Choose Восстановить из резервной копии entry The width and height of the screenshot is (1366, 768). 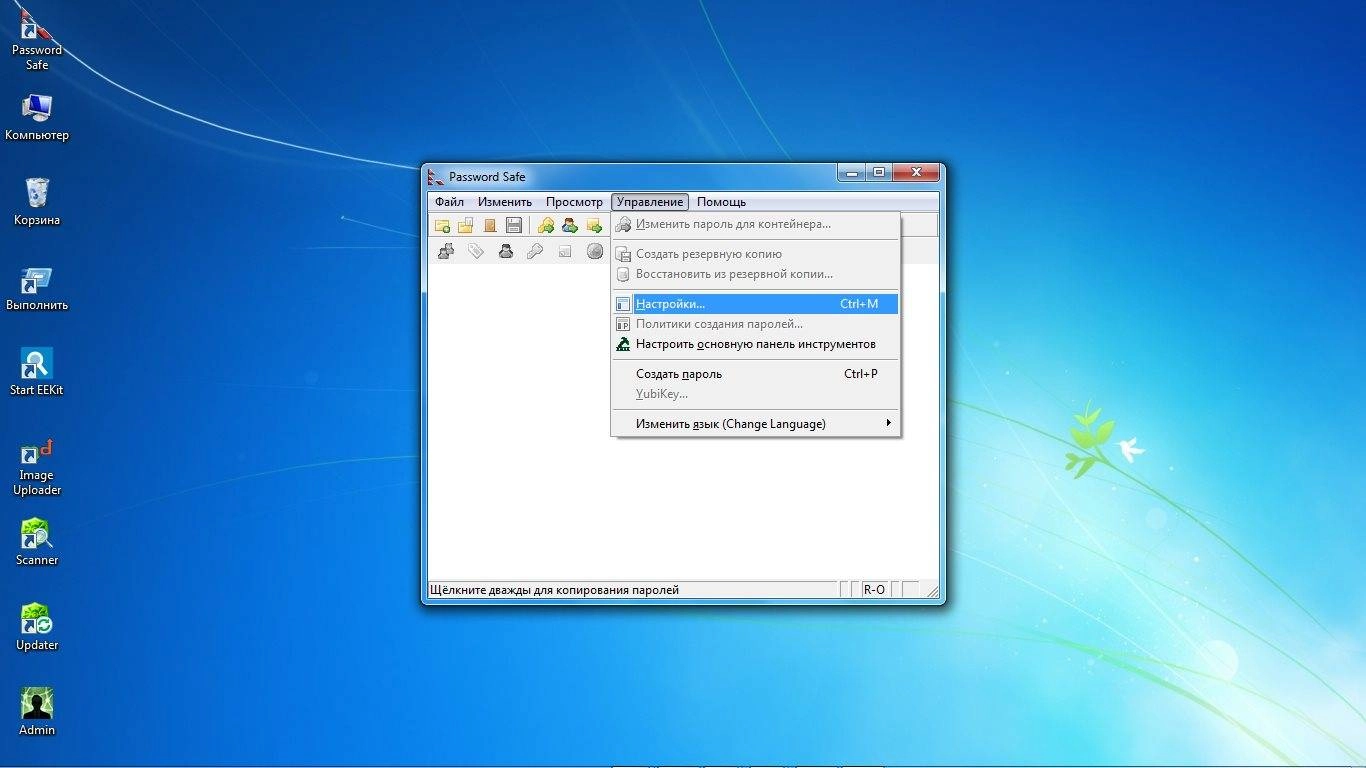point(755,274)
